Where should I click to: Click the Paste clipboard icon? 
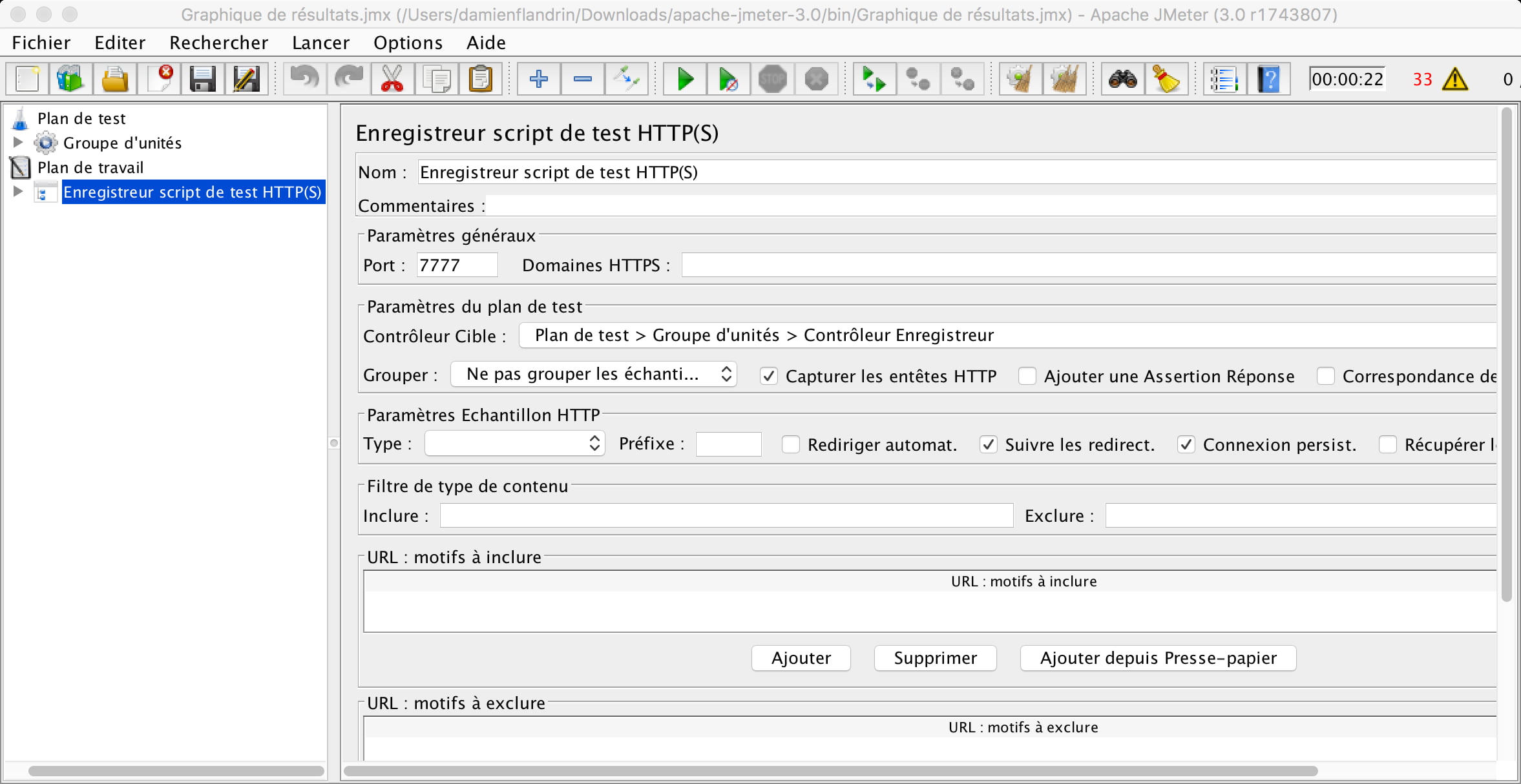point(480,79)
